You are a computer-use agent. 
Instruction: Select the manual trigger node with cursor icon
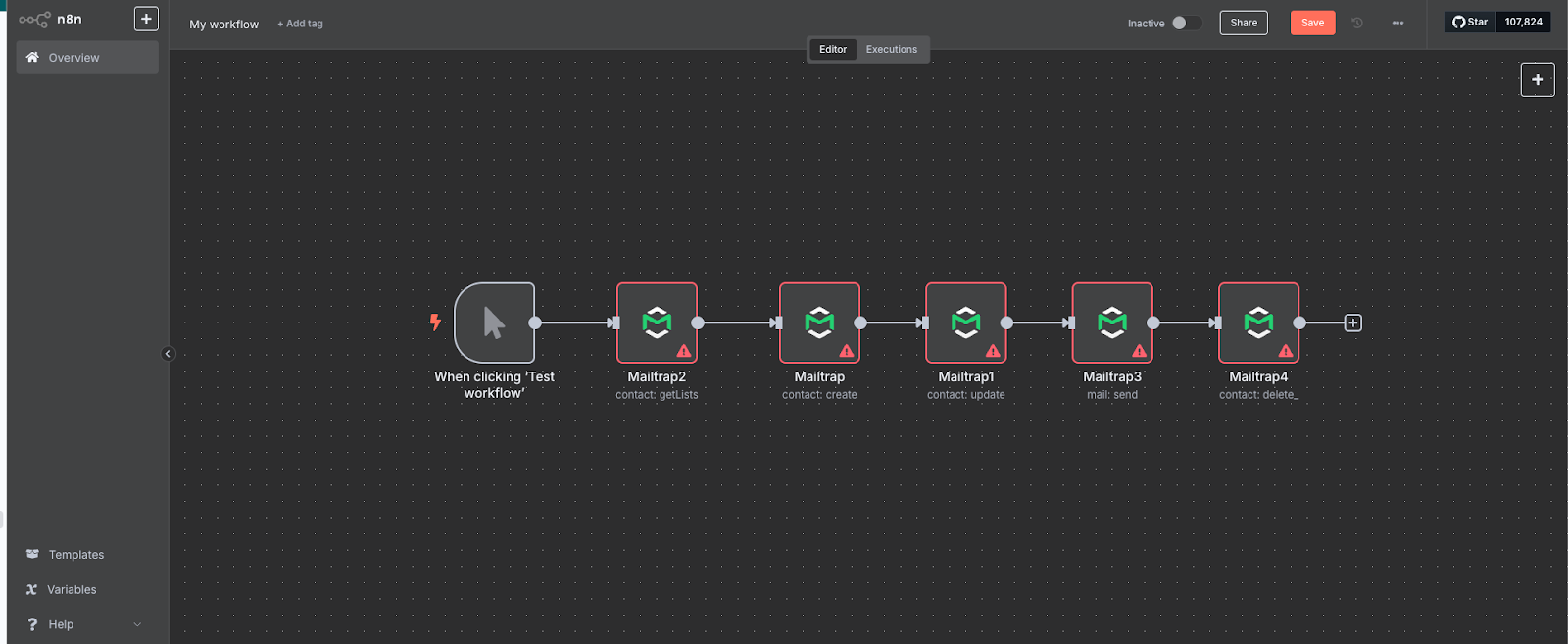[x=494, y=322]
